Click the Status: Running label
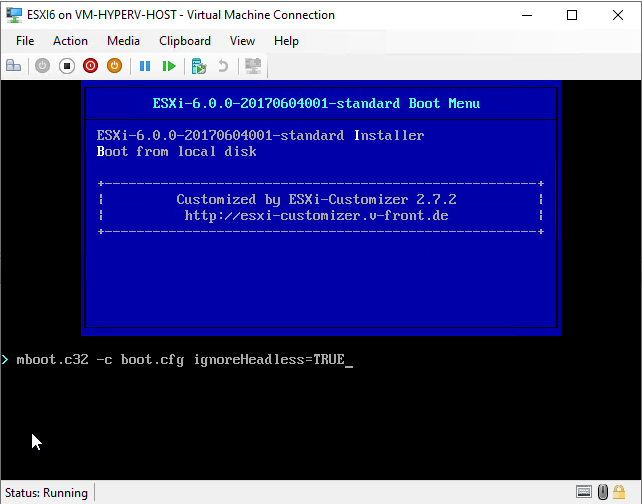Image resolution: width=642 pixels, height=504 pixels. [x=46, y=493]
